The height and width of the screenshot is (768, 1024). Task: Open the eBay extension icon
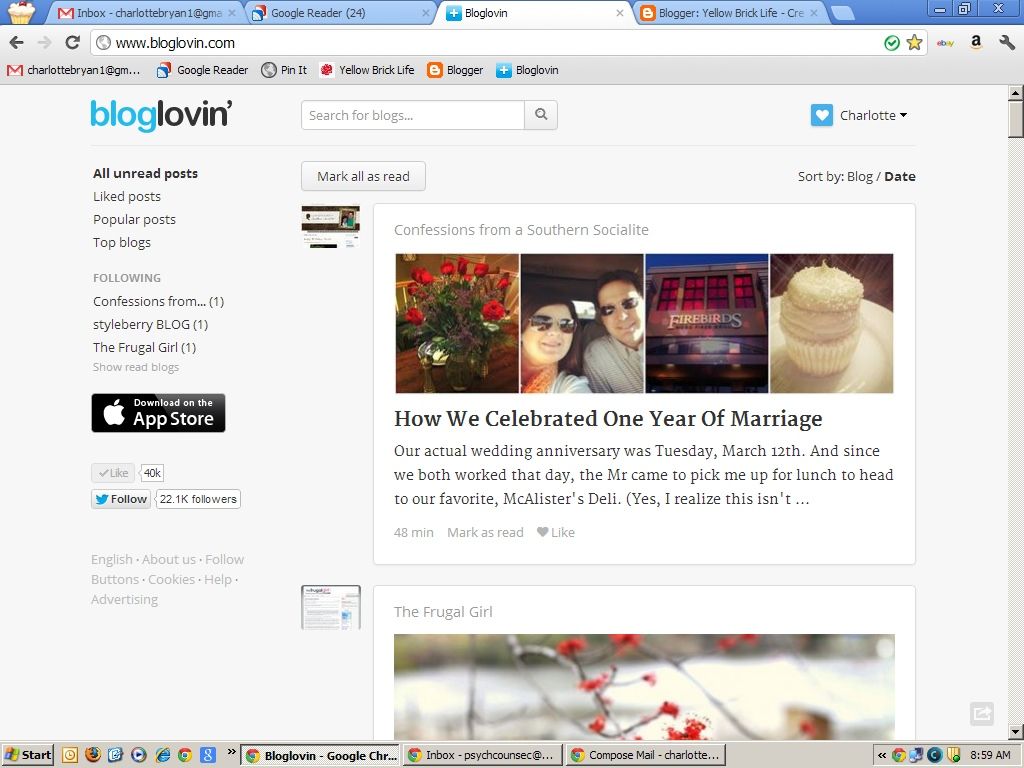945,43
